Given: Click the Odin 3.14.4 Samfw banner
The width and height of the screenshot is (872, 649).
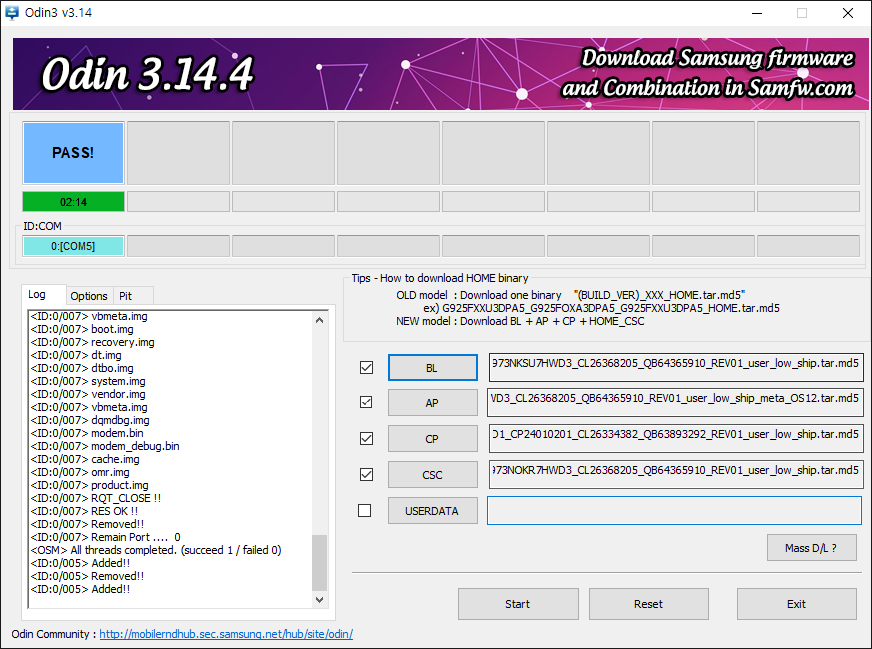Looking at the screenshot, I should coord(440,74).
